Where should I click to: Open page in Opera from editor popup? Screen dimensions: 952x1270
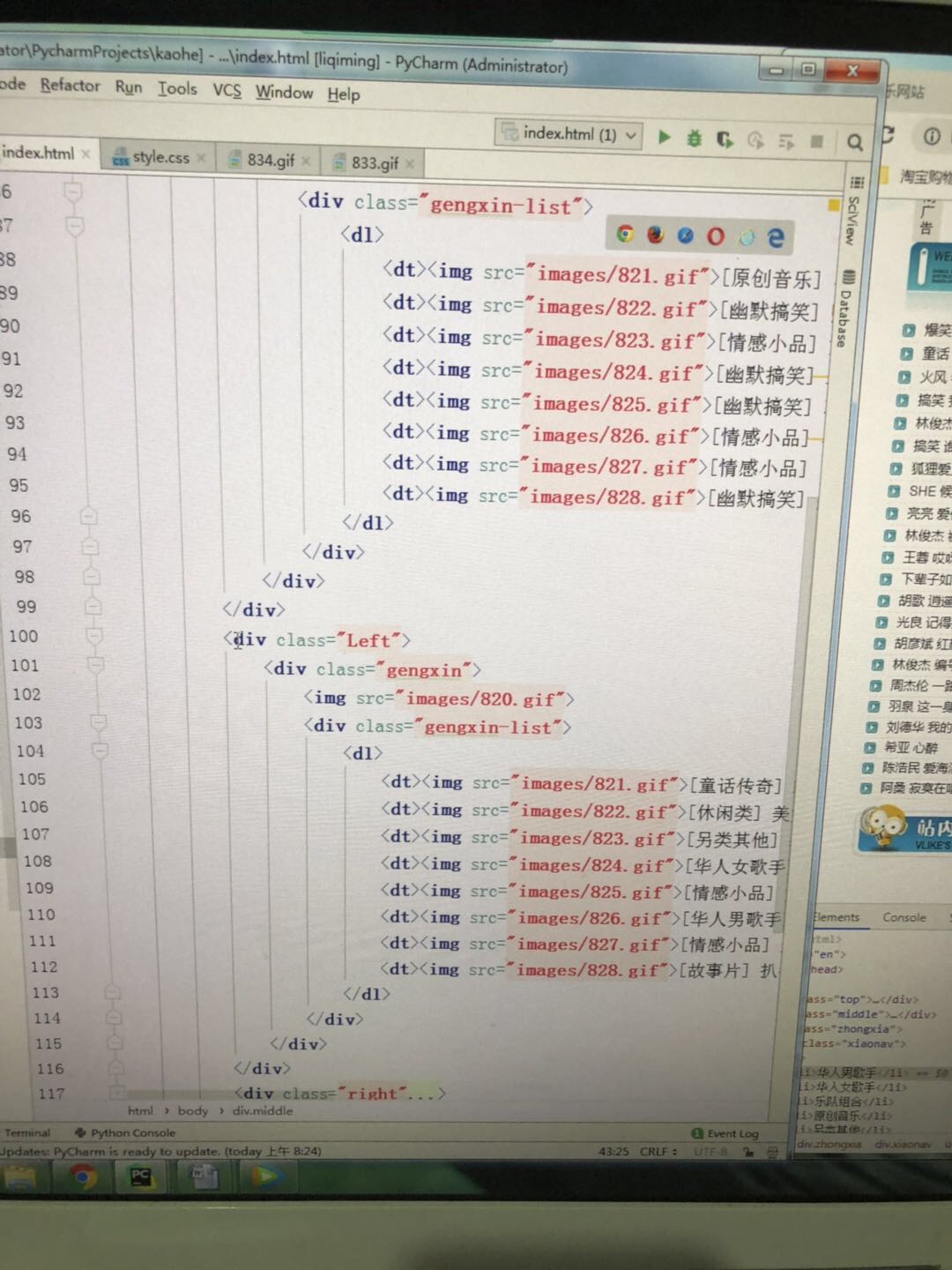[716, 236]
